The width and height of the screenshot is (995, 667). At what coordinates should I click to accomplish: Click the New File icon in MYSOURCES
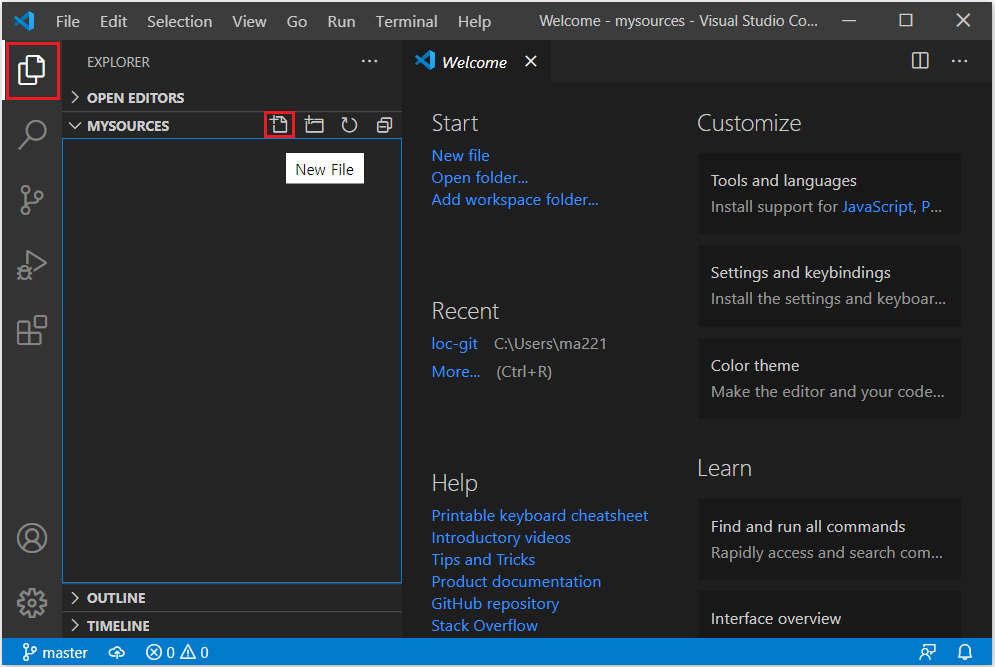click(279, 124)
